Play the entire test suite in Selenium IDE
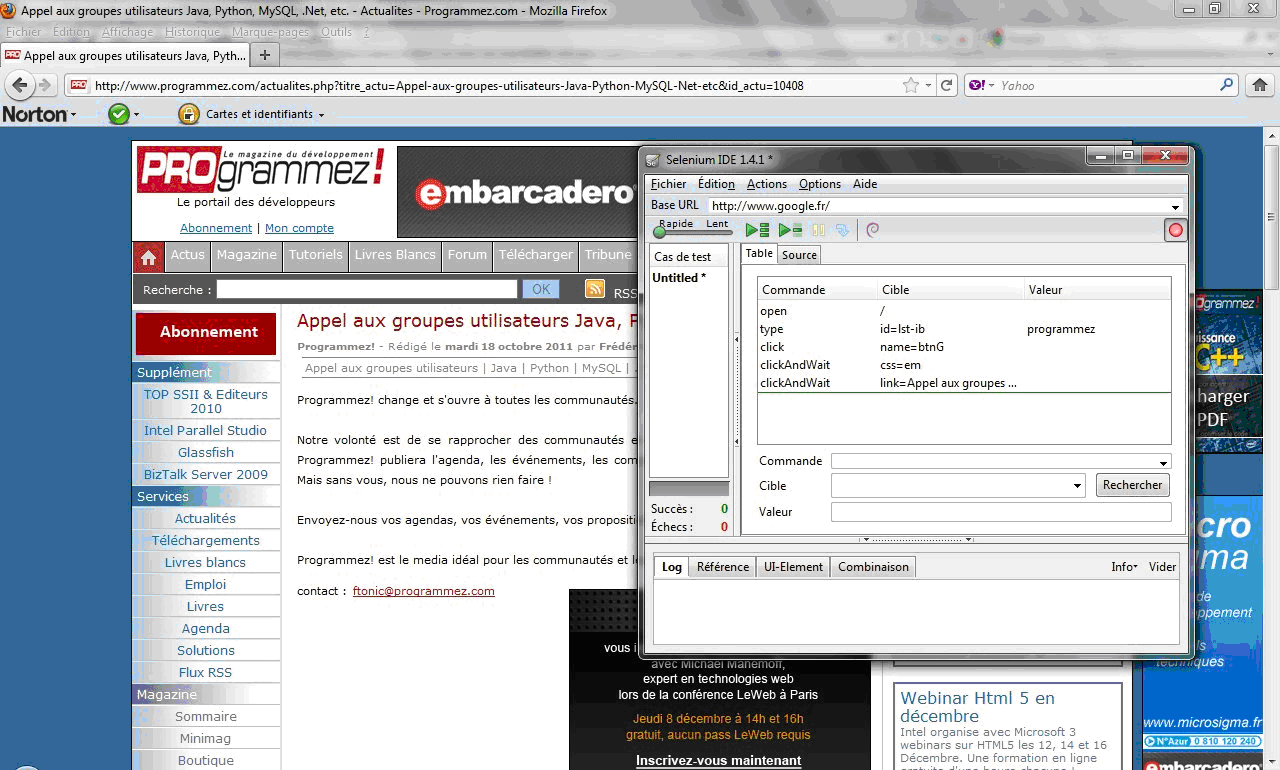The image size is (1280, 770). pyautogui.click(x=757, y=230)
